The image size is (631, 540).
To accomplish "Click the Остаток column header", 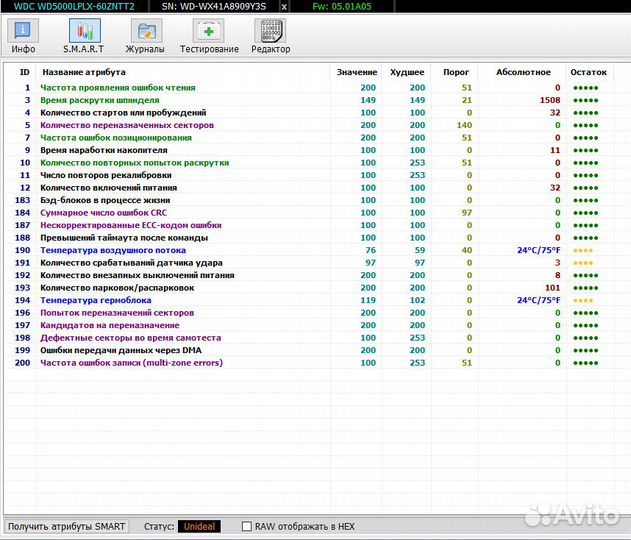I will [588, 72].
